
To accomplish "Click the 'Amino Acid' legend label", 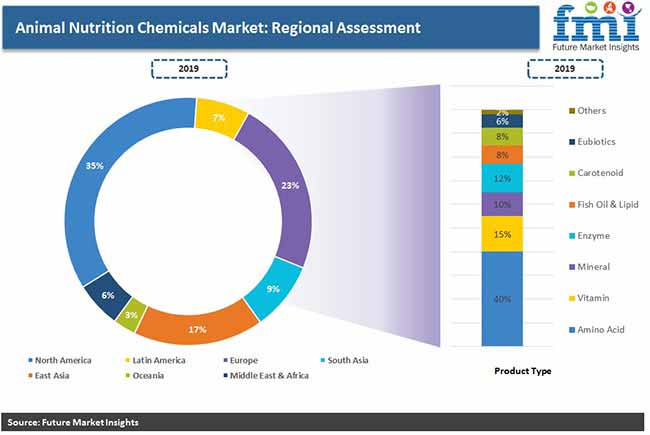I will (x=601, y=330).
